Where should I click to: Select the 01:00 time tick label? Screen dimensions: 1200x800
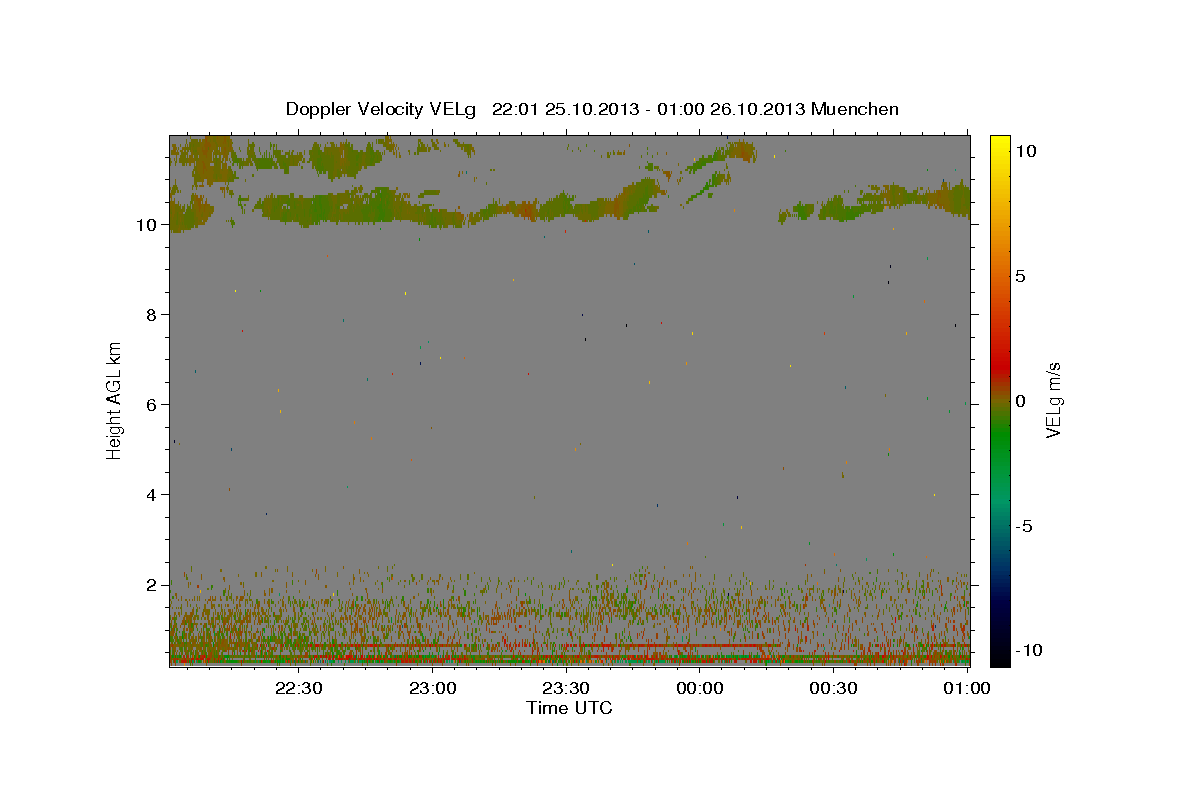tap(966, 688)
